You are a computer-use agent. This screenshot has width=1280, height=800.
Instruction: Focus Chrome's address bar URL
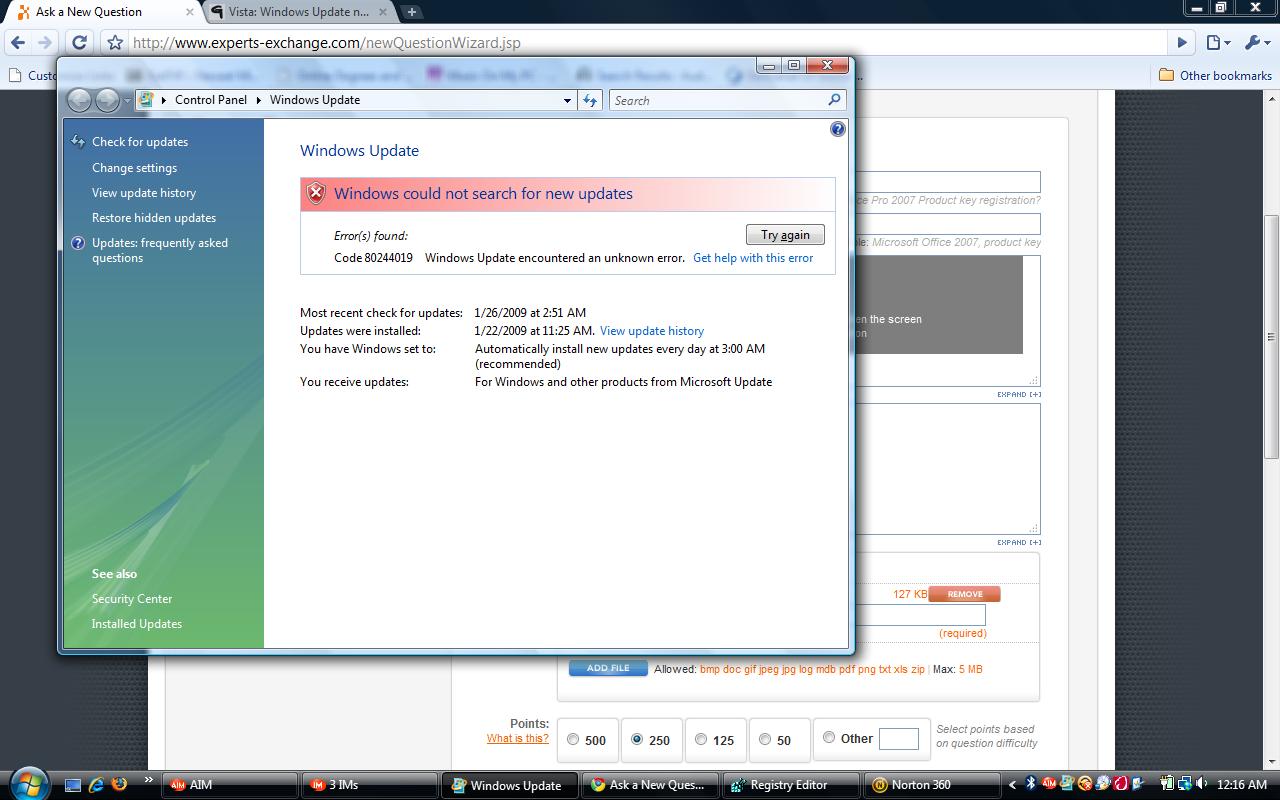pos(648,43)
